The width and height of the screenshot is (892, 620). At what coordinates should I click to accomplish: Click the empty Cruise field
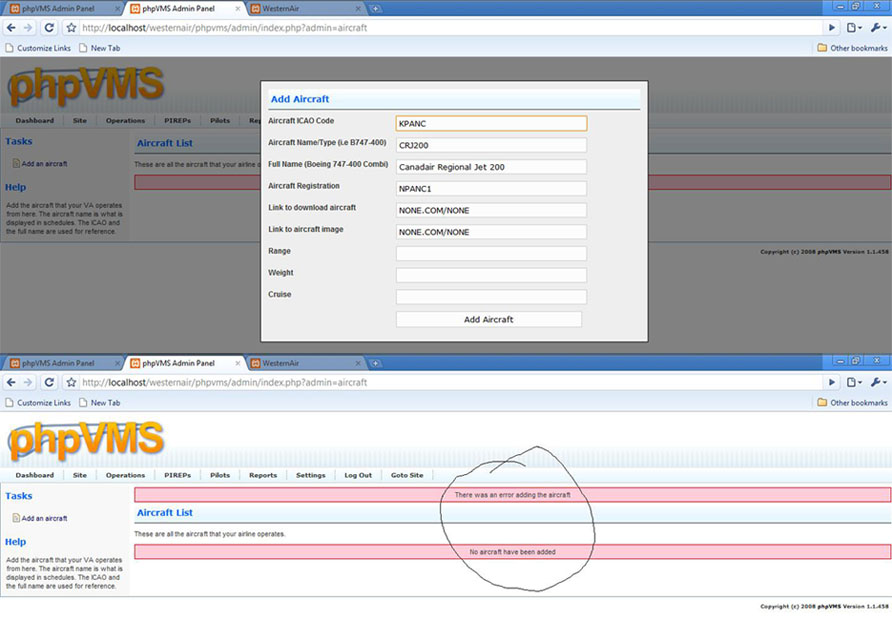[x=492, y=296]
